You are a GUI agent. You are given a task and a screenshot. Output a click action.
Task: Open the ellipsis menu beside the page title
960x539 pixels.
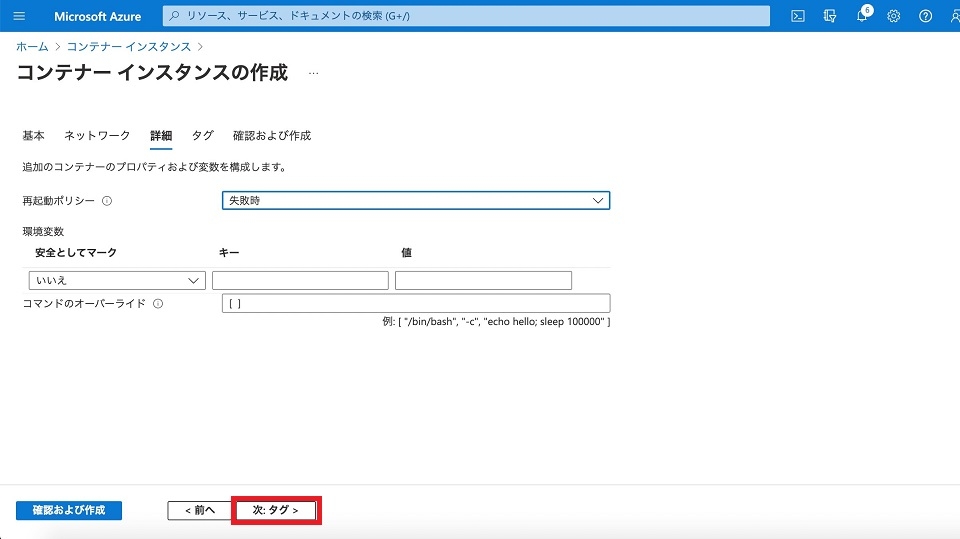tap(313, 74)
